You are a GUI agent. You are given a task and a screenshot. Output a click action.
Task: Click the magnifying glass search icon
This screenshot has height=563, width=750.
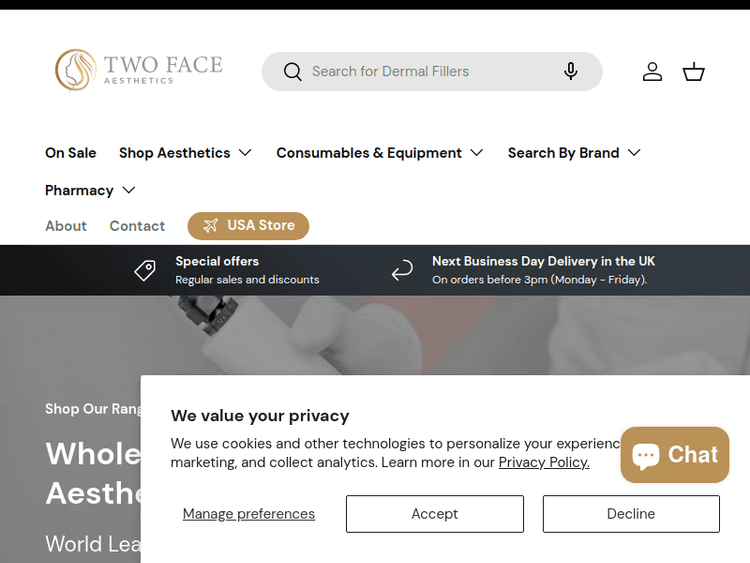pos(292,72)
